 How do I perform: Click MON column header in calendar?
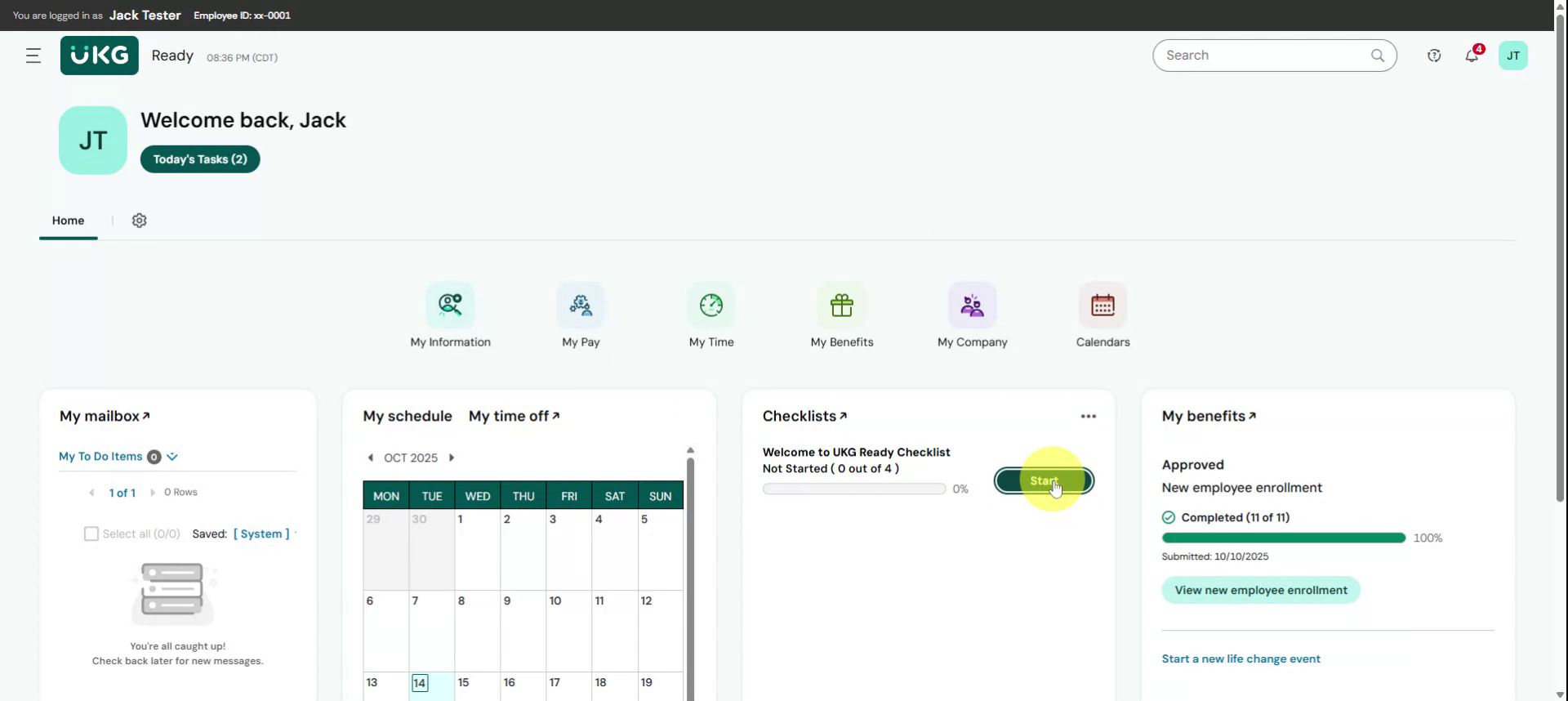[386, 496]
